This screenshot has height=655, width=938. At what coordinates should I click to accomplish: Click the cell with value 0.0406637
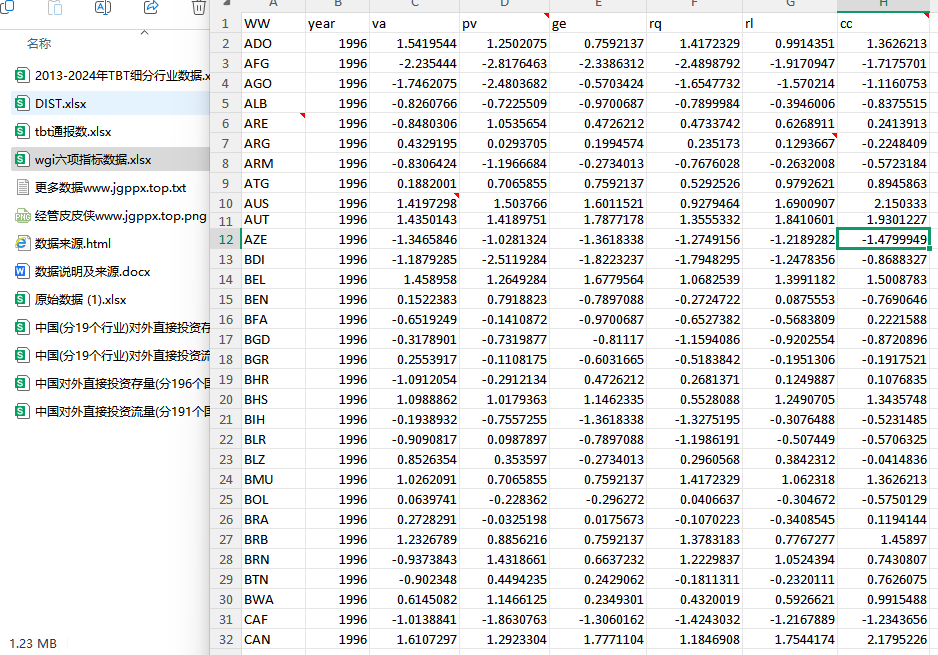pyautogui.click(x=695, y=499)
